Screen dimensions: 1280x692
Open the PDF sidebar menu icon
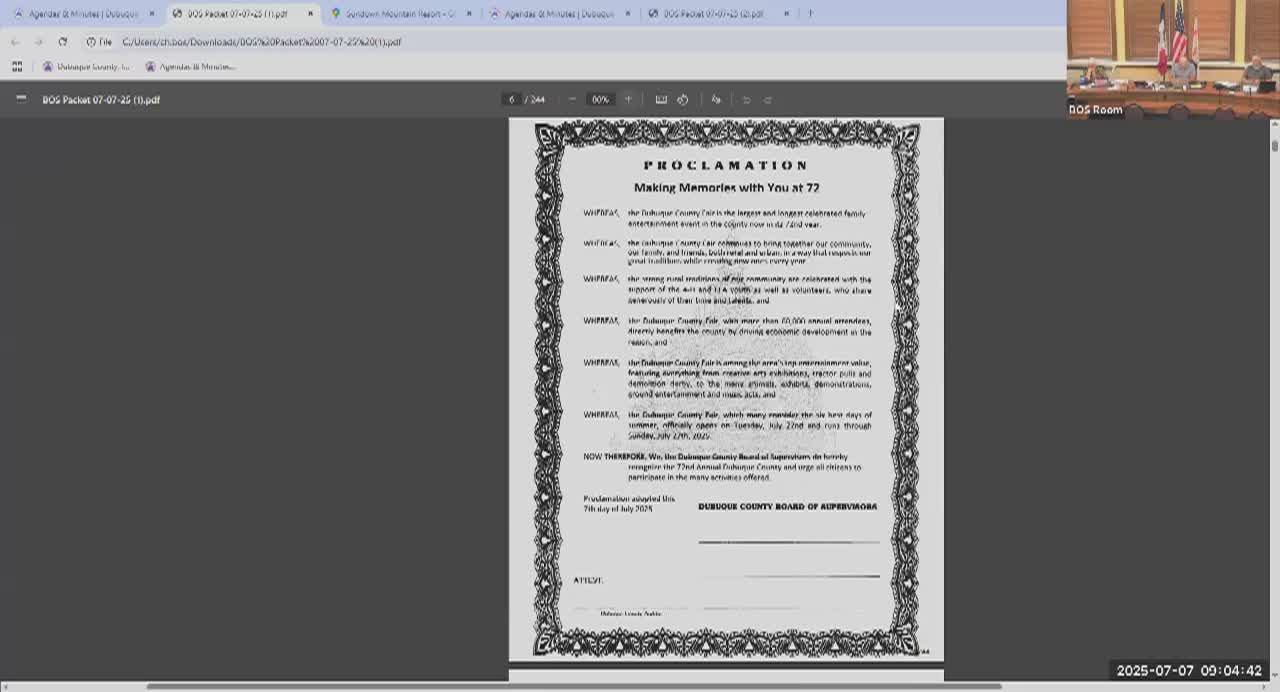coord(21,99)
